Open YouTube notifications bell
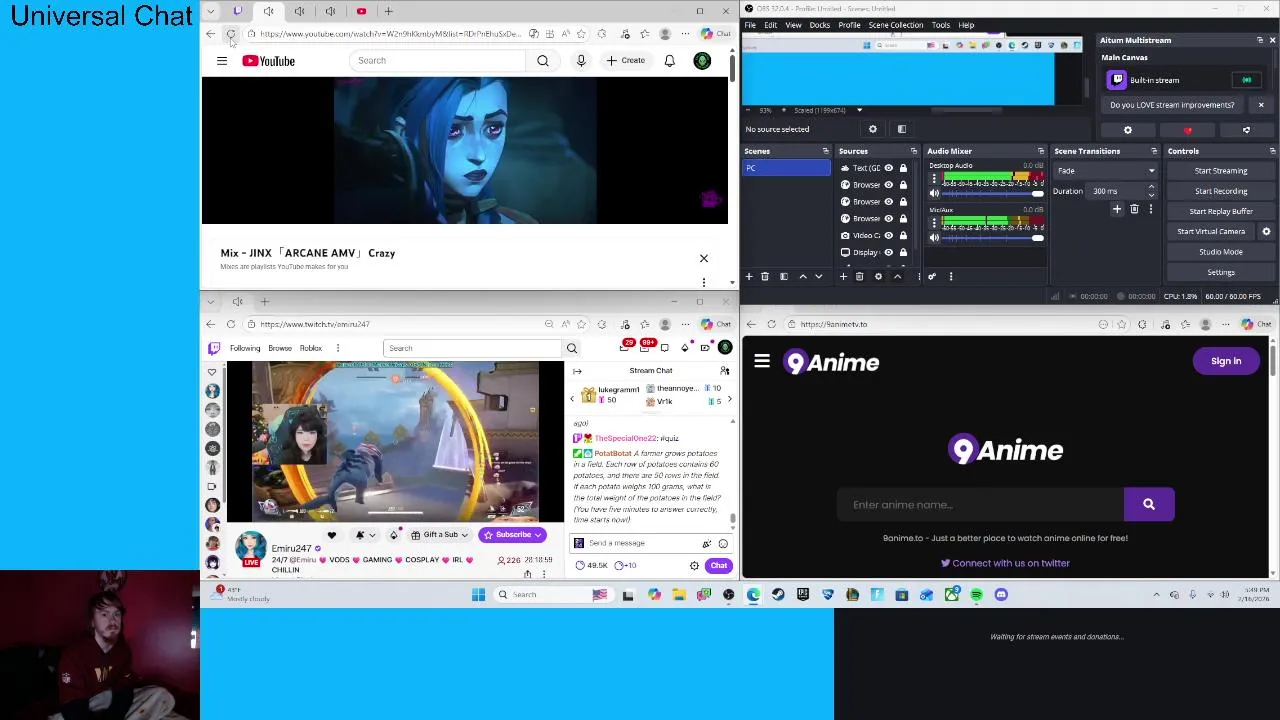 pos(670,61)
